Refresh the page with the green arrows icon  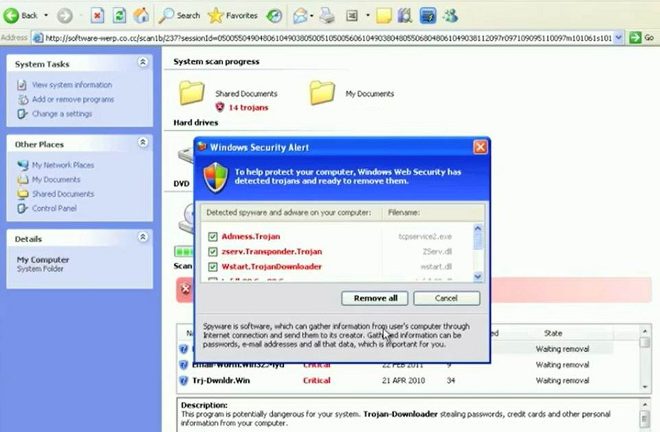coord(120,16)
